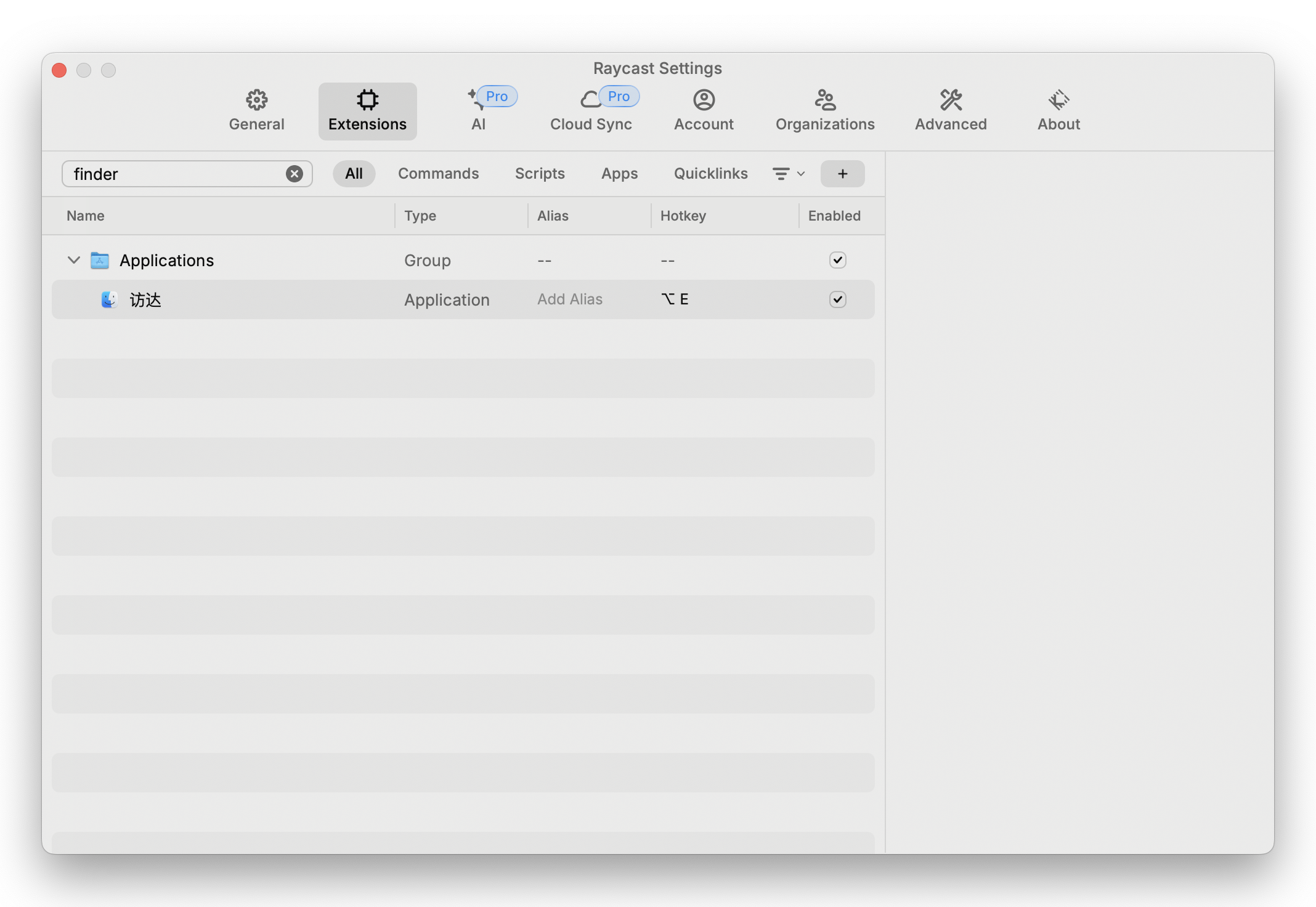The image size is (1316, 907).
Task: Open the General settings gear tab
Action: click(256, 111)
